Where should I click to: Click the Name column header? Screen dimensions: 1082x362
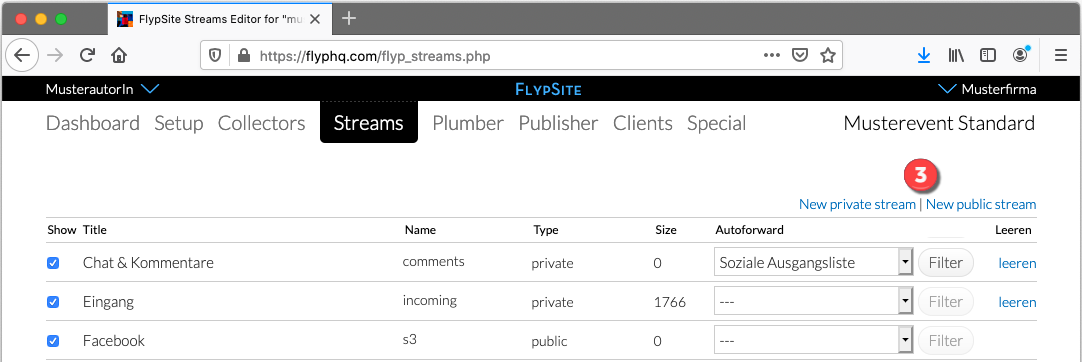click(x=420, y=230)
